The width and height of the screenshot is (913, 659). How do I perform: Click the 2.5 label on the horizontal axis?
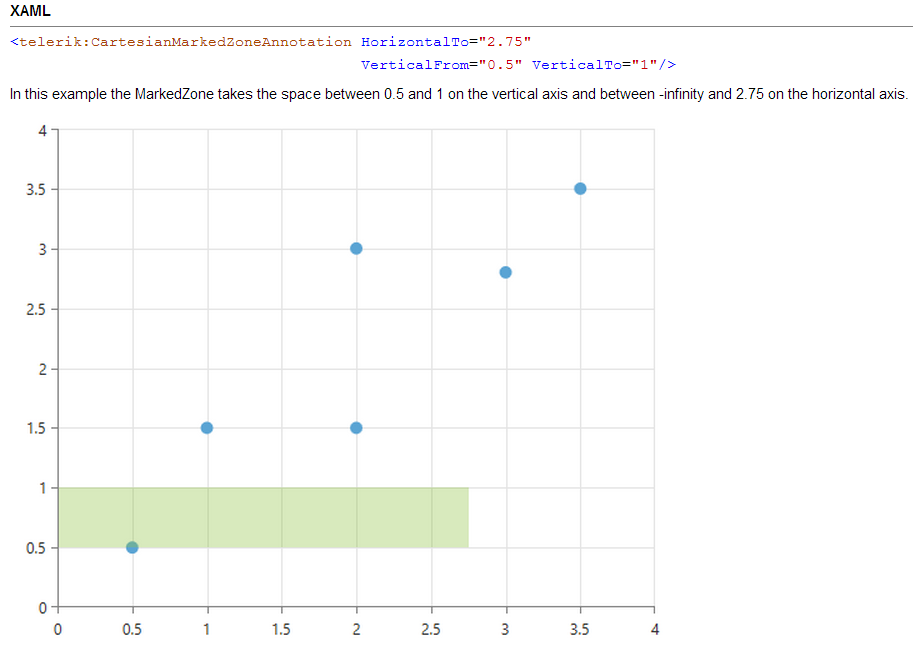click(431, 629)
